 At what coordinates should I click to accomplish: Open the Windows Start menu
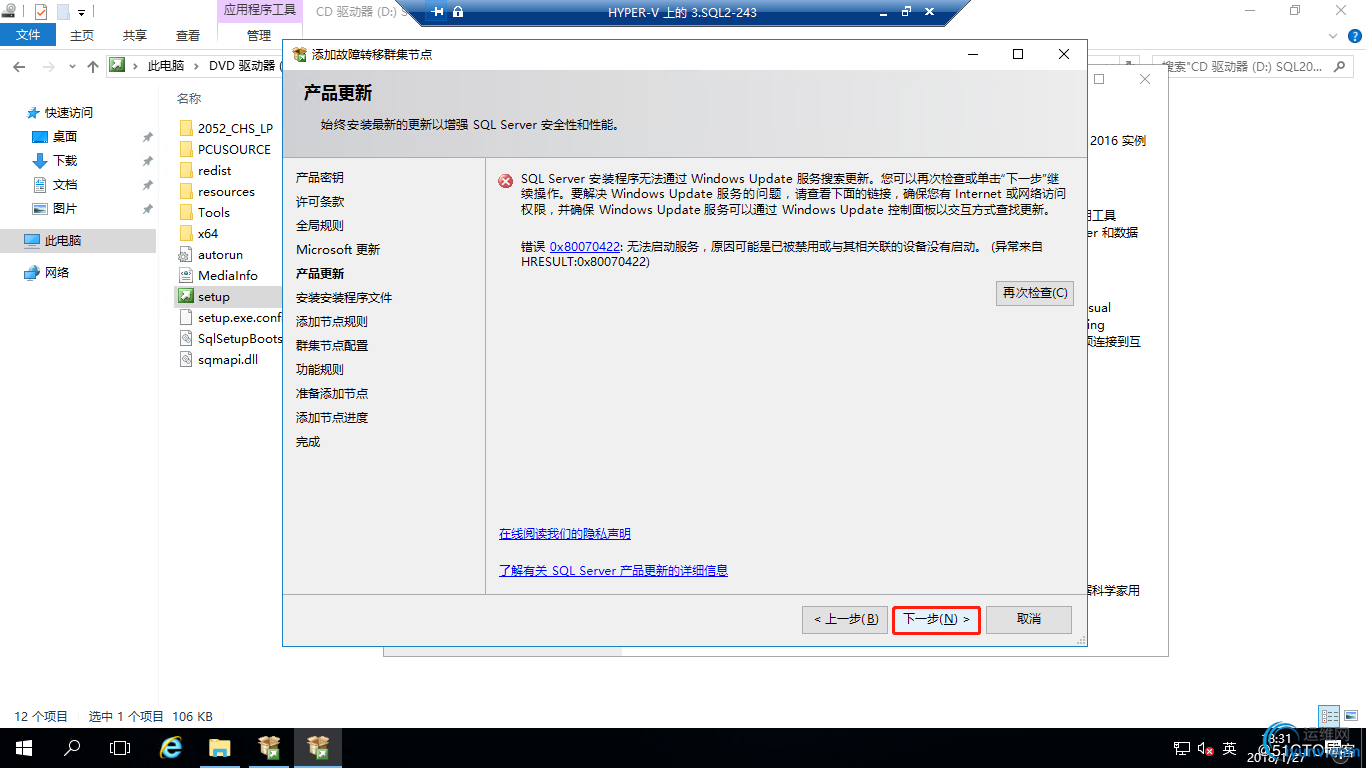(x=24, y=748)
